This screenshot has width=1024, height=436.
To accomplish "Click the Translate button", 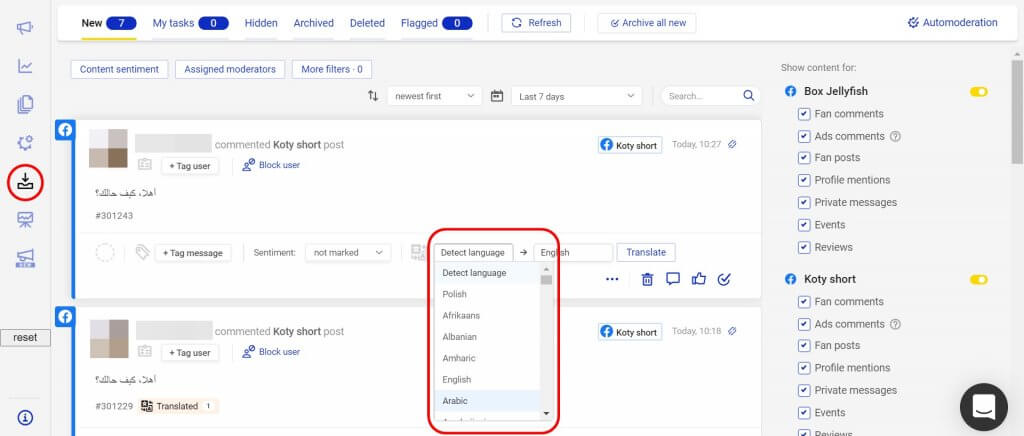I will click(x=645, y=253).
